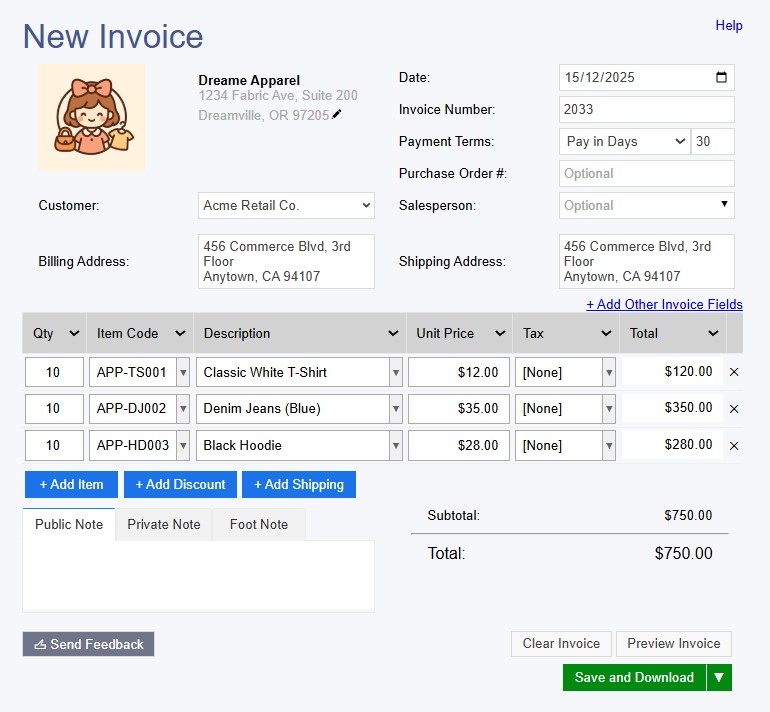Switch to the Private Note tab
This screenshot has height=712, width=770.
tap(164, 524)
